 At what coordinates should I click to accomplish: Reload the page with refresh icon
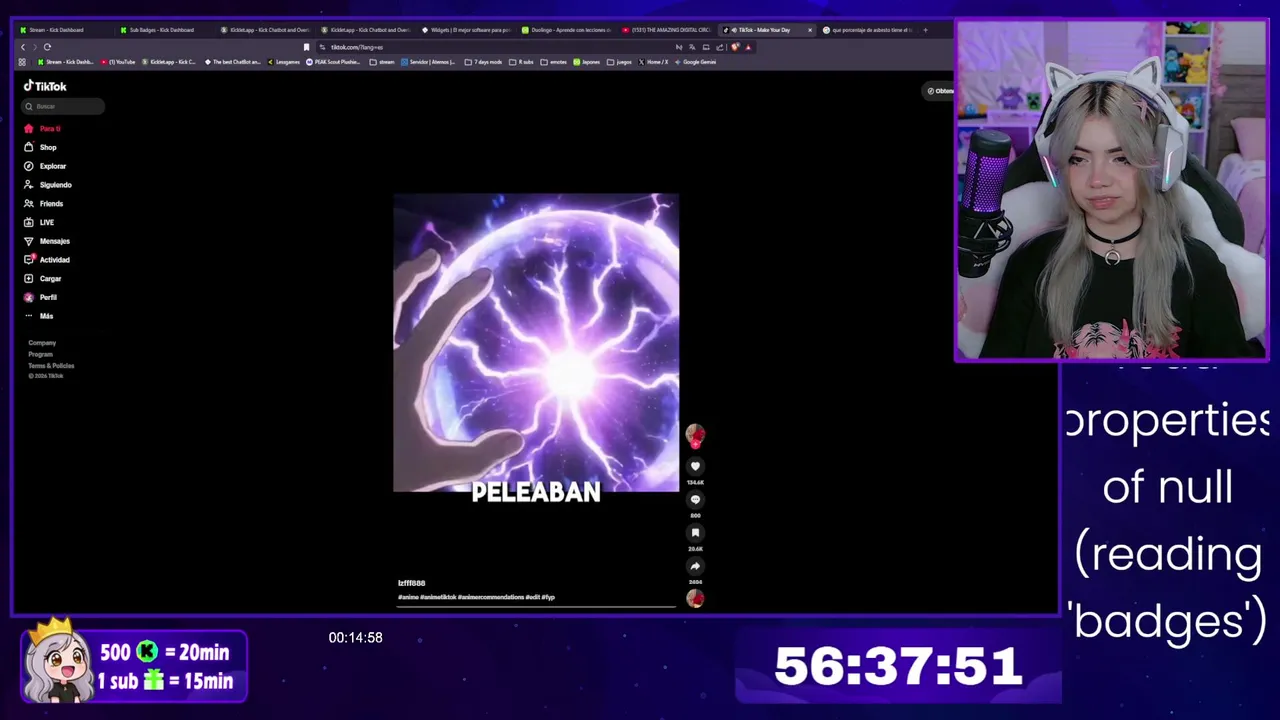(x=47, y=47)
